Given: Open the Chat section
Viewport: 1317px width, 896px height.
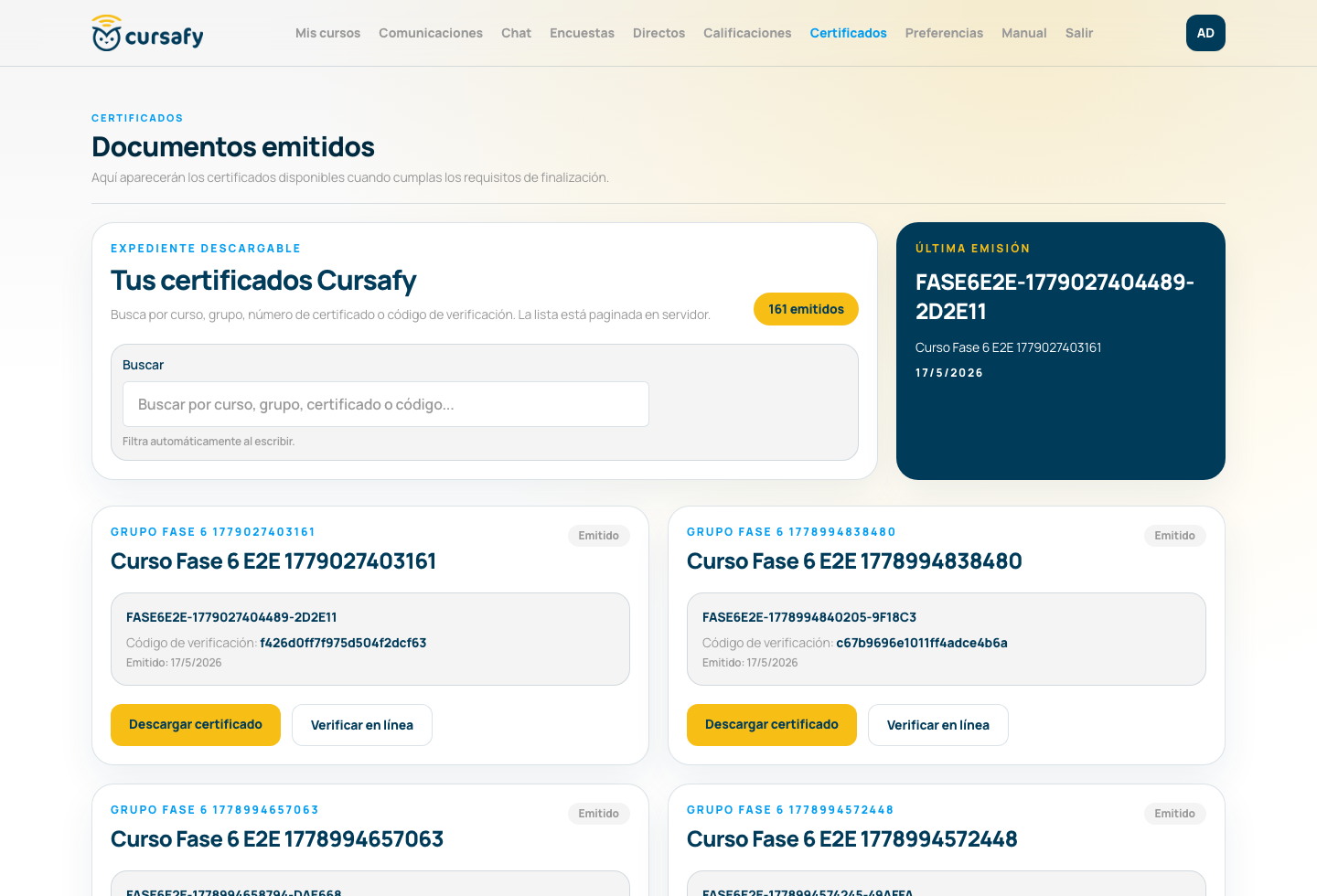Looking at the screenshot, I should click(x=516, y=33).
